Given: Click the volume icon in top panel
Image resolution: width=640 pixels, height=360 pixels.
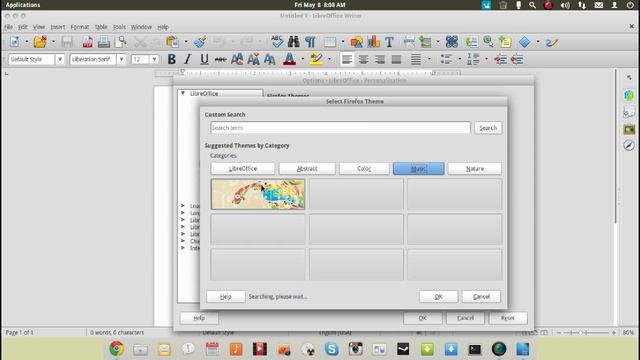Looking at the screenshot, I should [565, 5].
